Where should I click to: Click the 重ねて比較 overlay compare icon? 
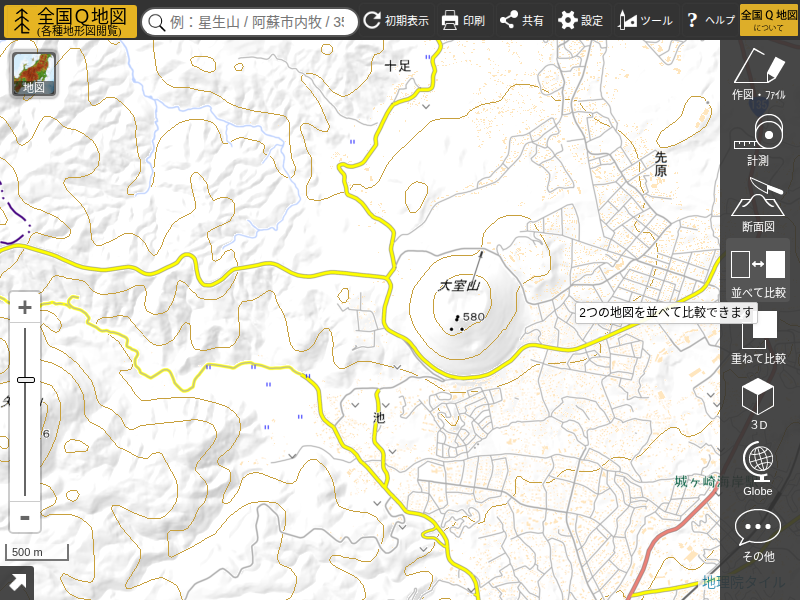click(758, 338)
